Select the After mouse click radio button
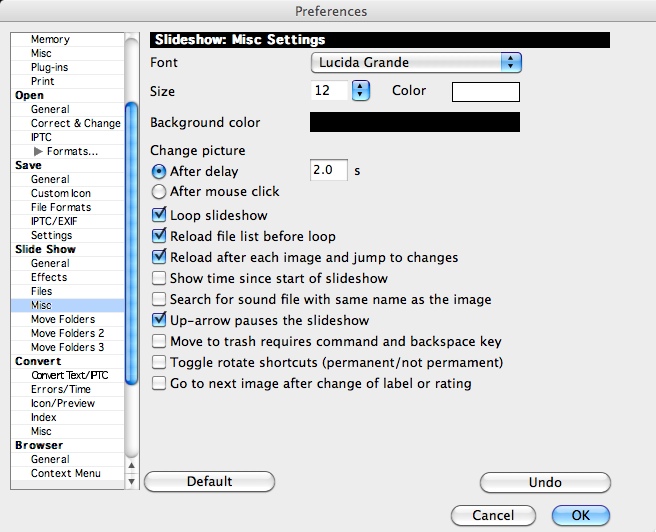Viewport: 656px width, 532px height. click(159, 192)
